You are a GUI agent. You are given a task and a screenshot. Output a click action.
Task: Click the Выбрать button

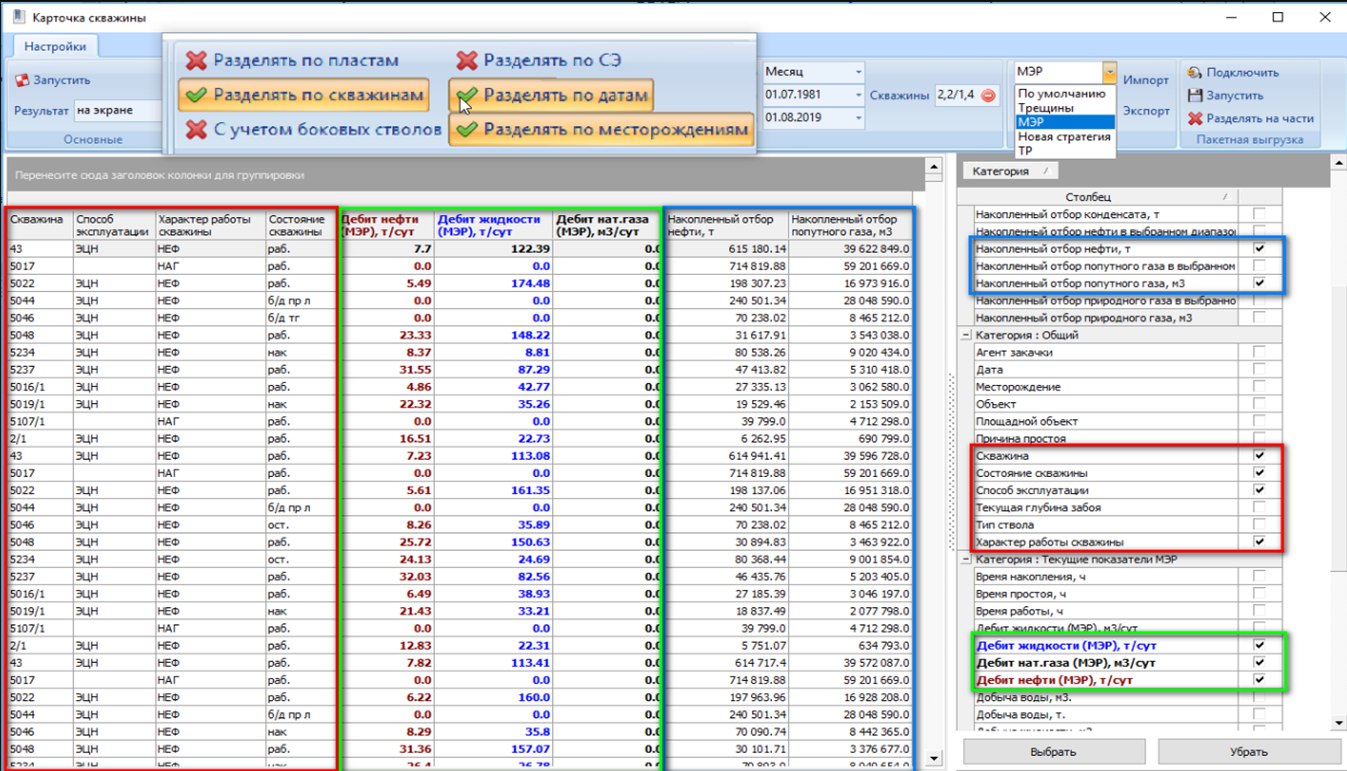click(x=1053, y=751)
